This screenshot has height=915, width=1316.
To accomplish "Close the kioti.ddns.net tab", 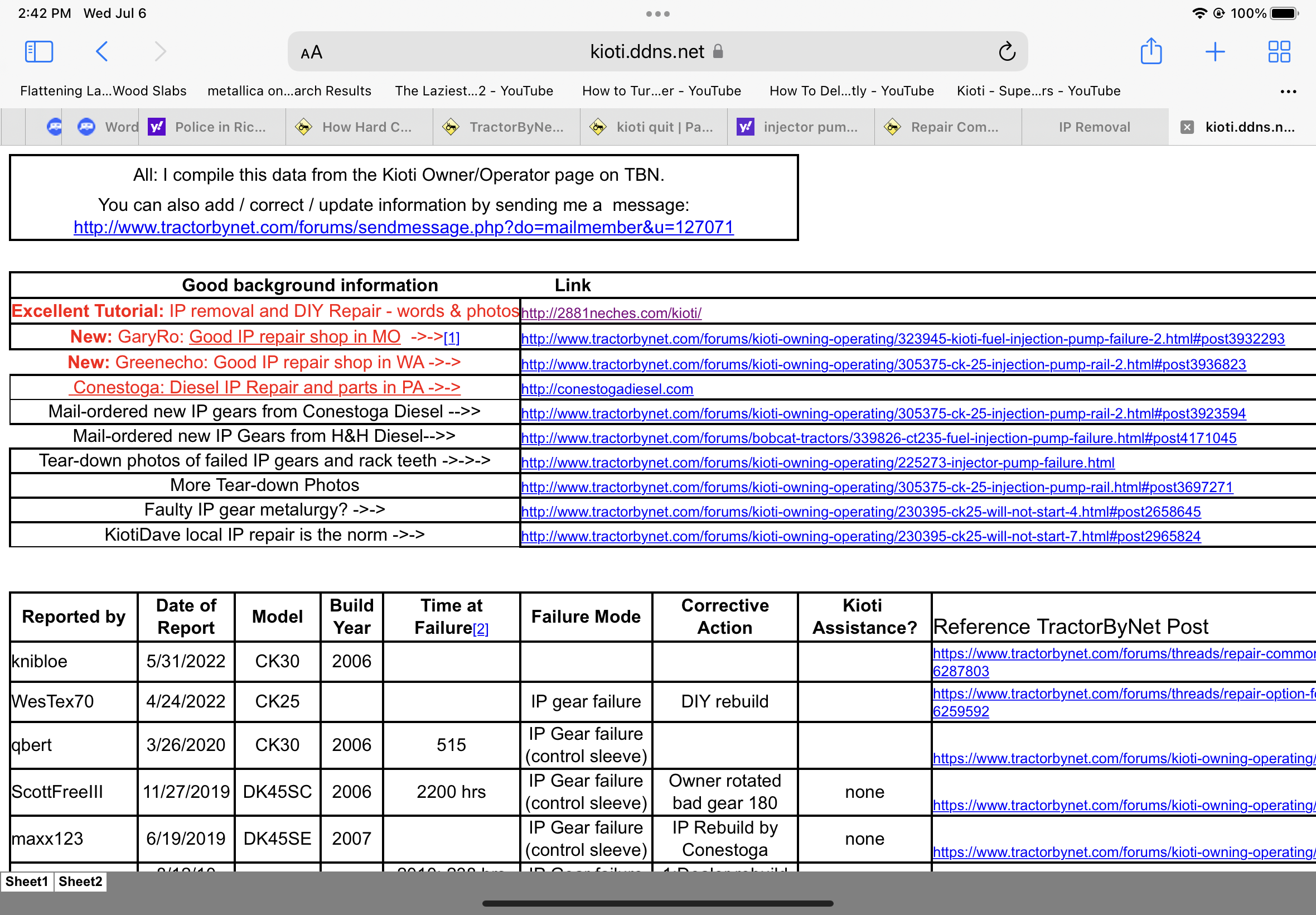I will [x=1187, y=127].
